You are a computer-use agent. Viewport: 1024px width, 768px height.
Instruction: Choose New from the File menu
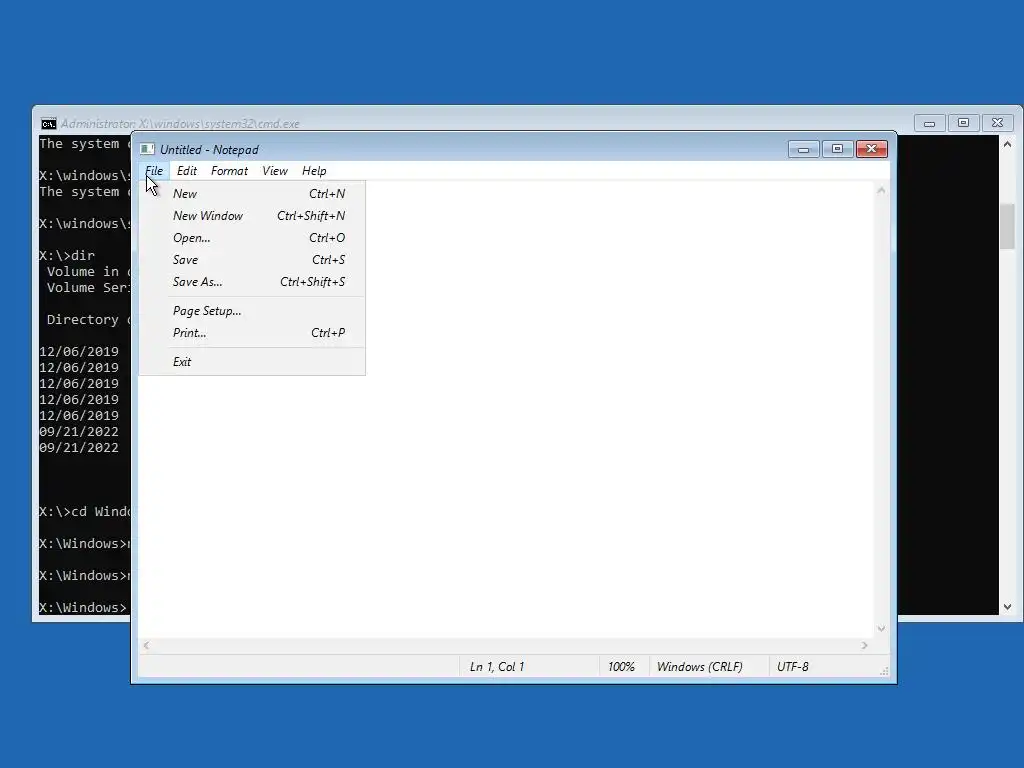click(252, 194)
